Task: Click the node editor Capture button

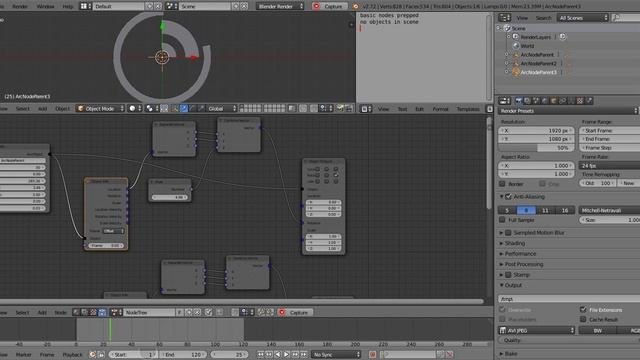Action: click(x=296, y=312)
